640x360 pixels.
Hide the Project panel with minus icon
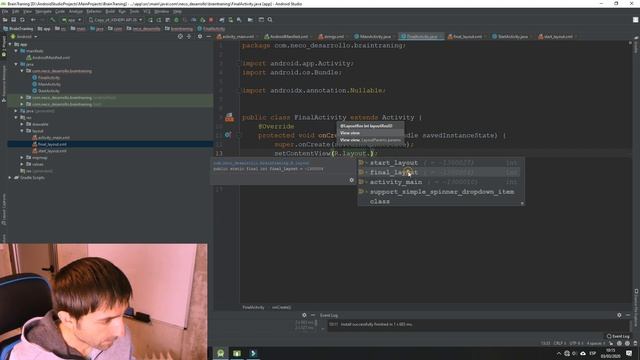click(x=208, y=36)
